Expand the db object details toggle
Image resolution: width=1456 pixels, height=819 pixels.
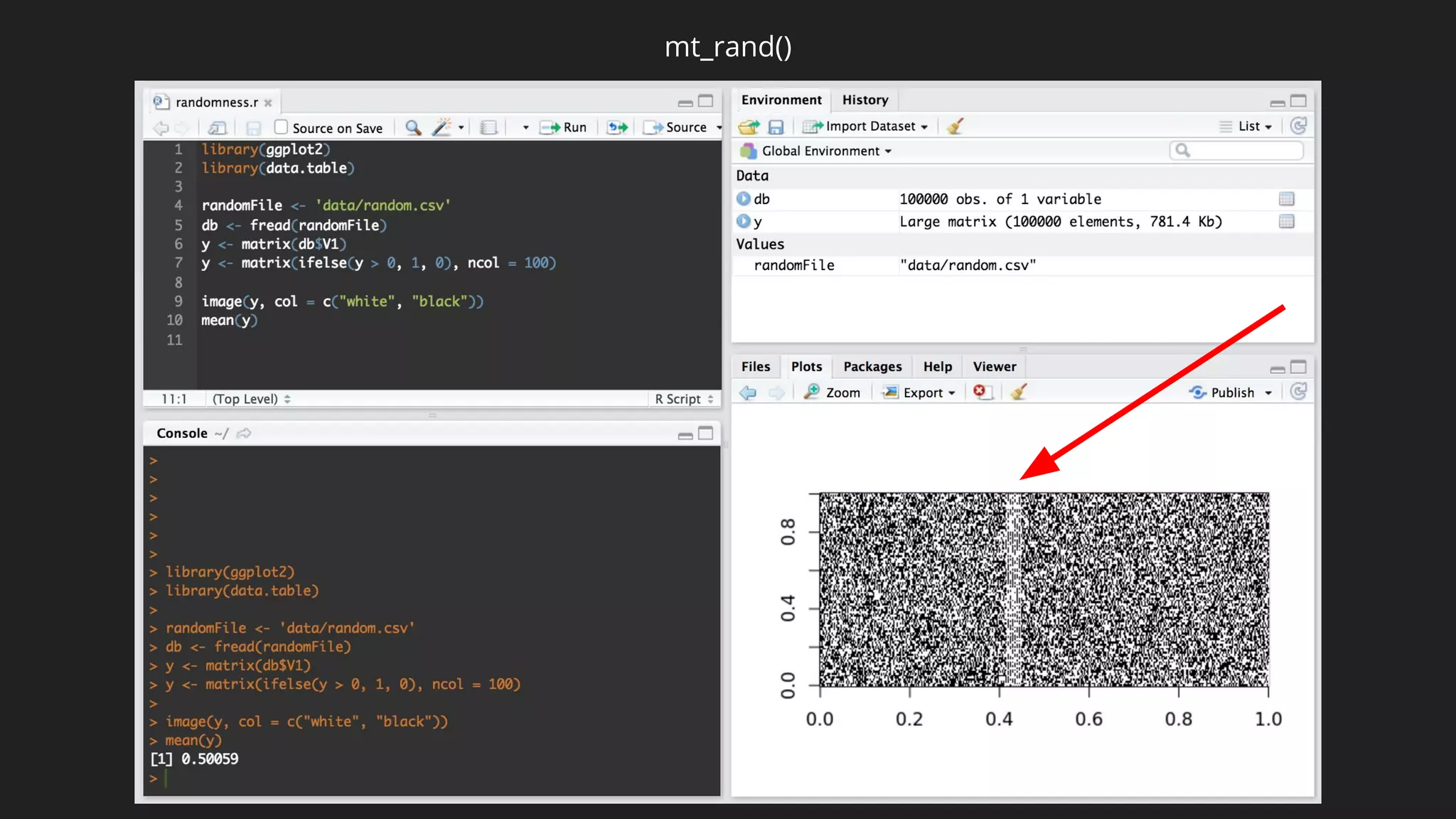point(744,199)
